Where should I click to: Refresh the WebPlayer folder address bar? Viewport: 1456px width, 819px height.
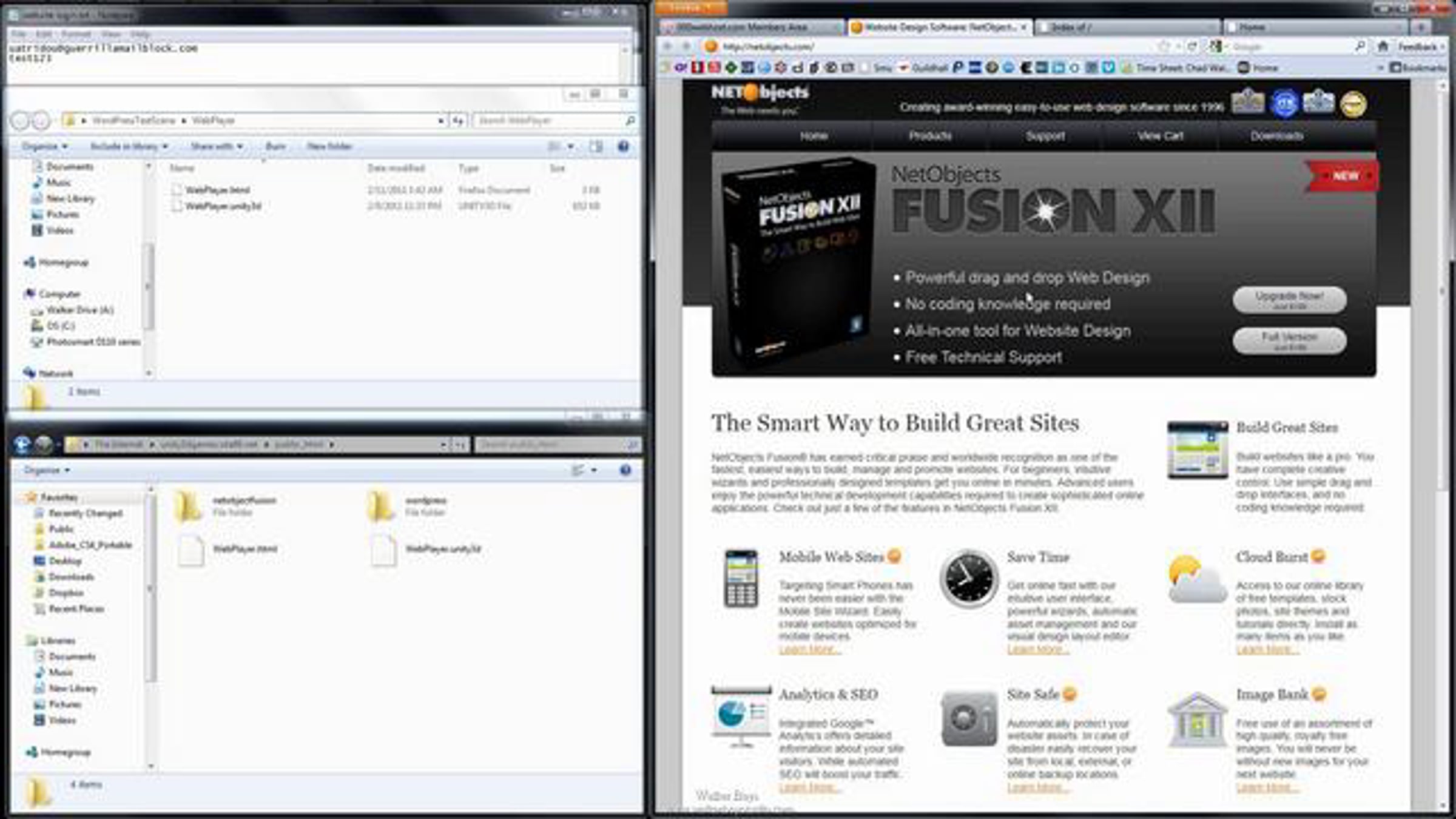coord(458,121)
